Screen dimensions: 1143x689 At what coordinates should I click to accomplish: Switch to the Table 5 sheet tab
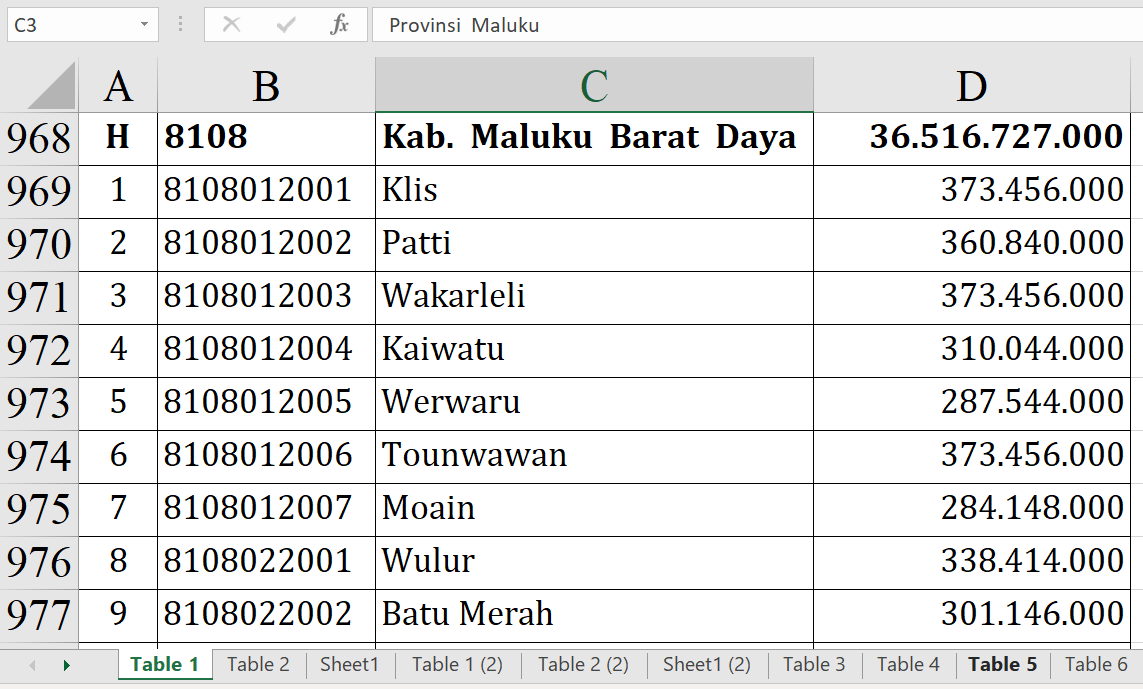pos(1002,665)
